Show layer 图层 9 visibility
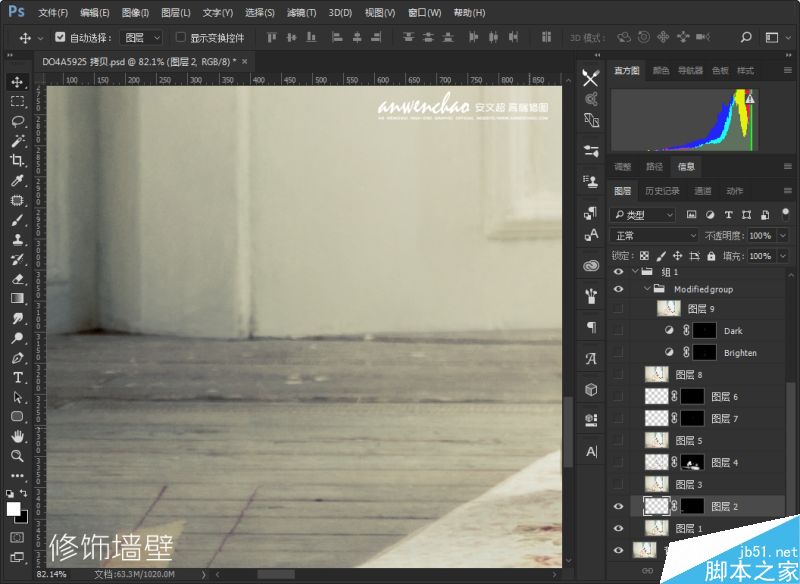Viewport: 800px width, 584px height. (618, 309)
